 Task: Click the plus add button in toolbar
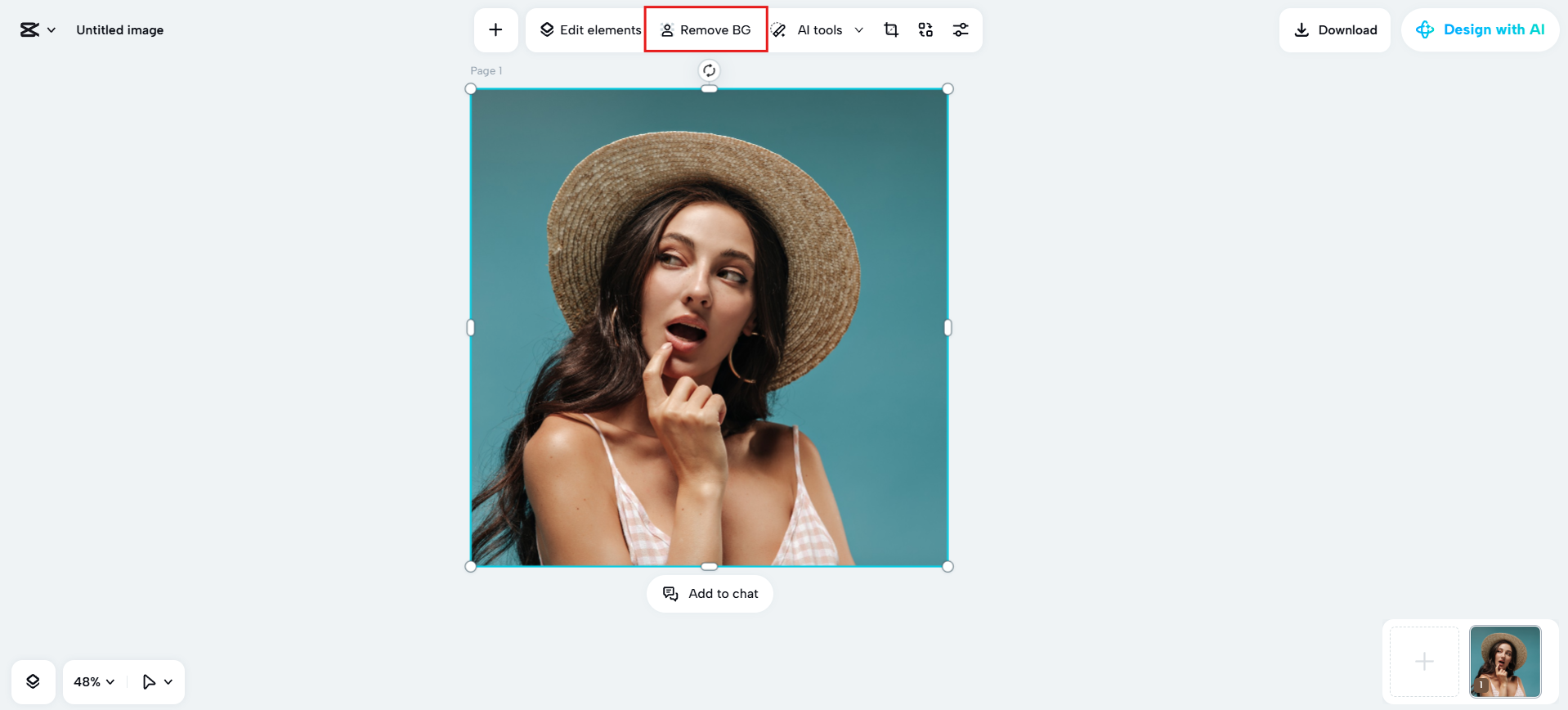click(x=495, y=30)
